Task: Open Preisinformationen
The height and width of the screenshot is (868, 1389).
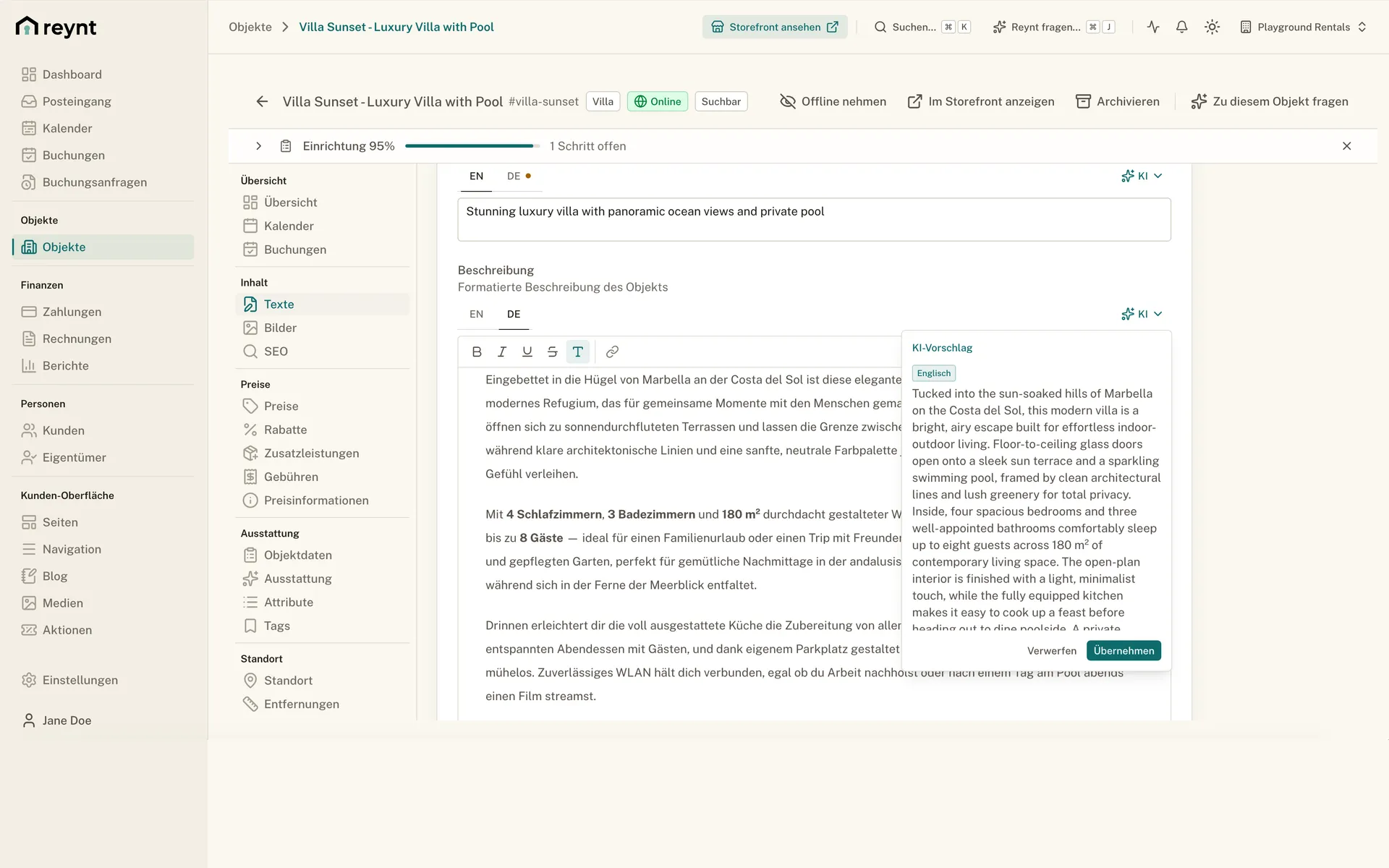Action: click(322, 501)
